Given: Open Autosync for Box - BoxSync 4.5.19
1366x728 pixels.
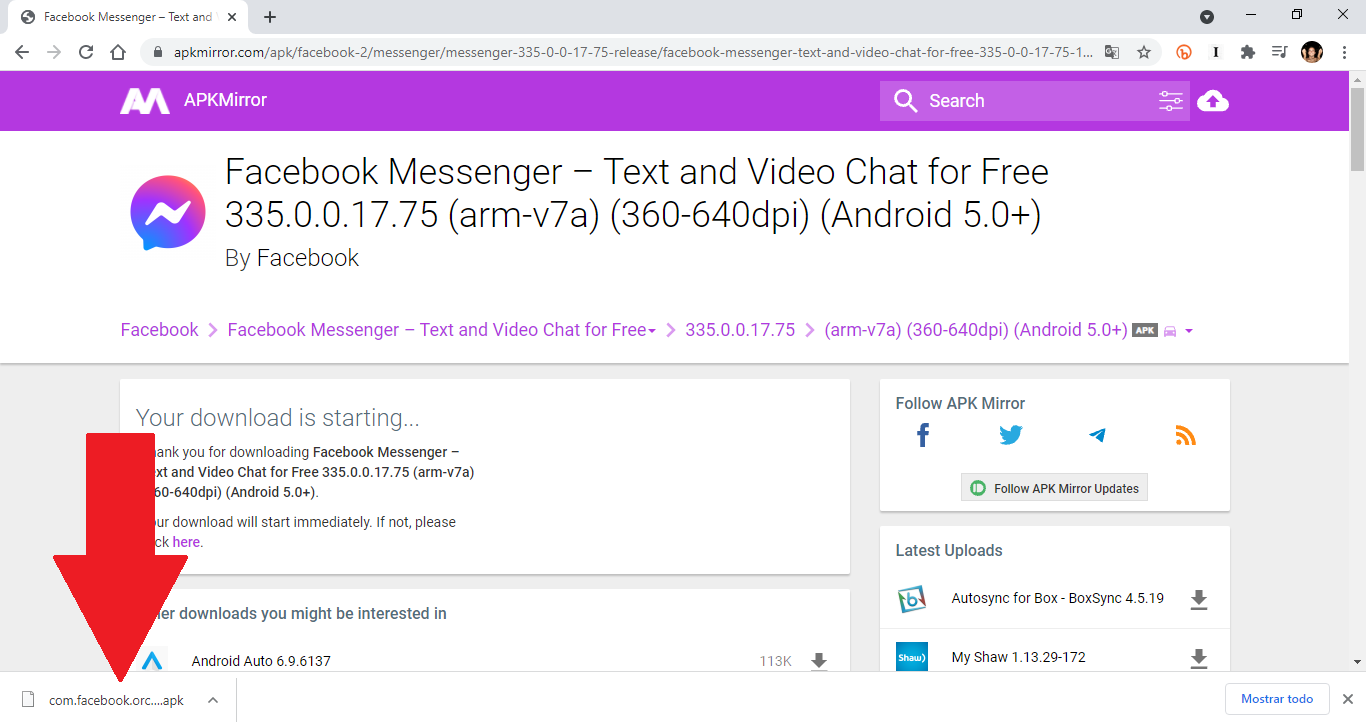Looking at the screenshot, I should pos(1058,598).
